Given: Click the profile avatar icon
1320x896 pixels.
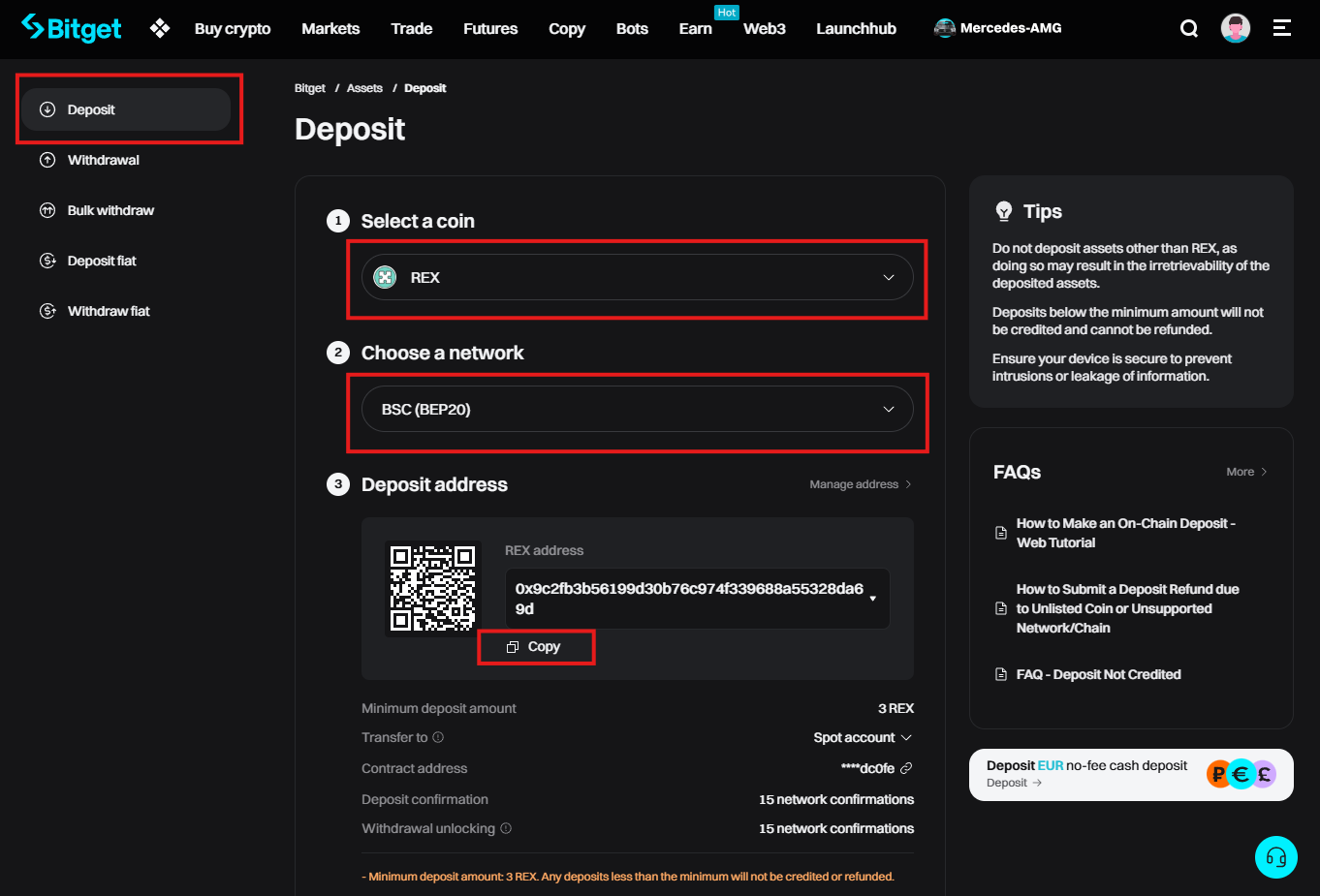Looking at the screenshot, I should click(1235, 27).
